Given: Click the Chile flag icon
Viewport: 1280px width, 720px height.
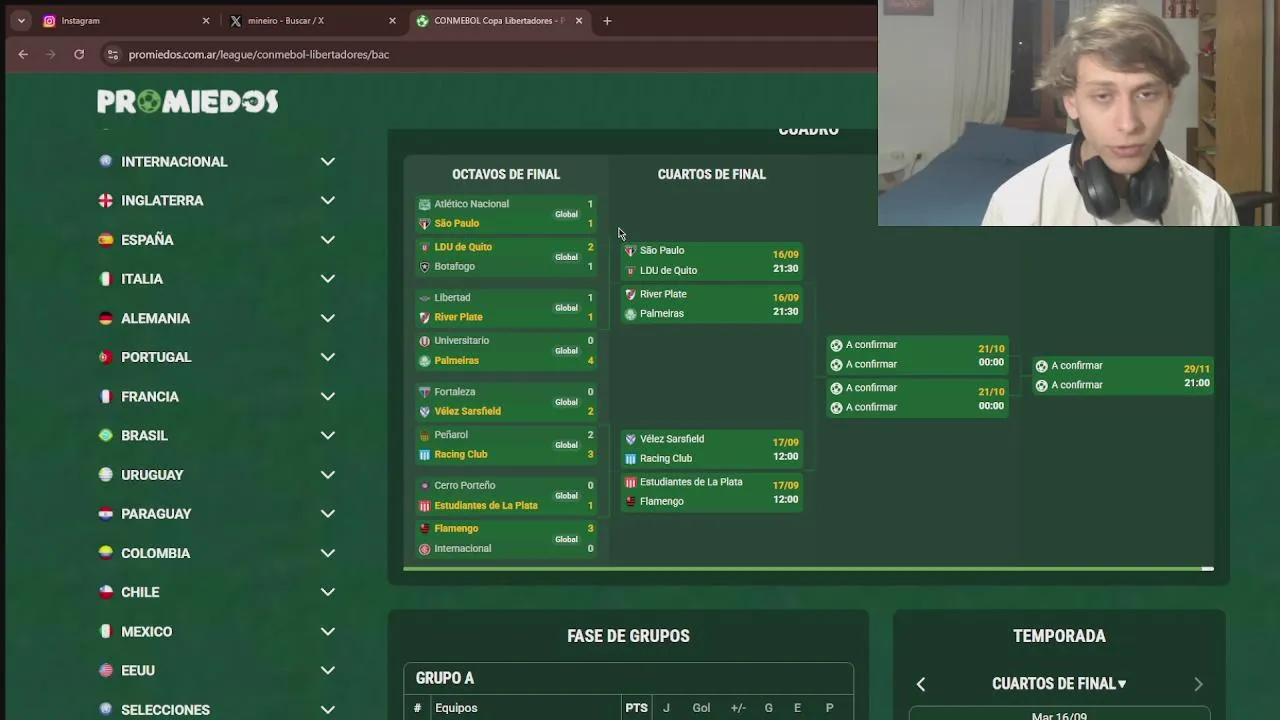Looking at the screenshot, I should click(x=105, y=592).
